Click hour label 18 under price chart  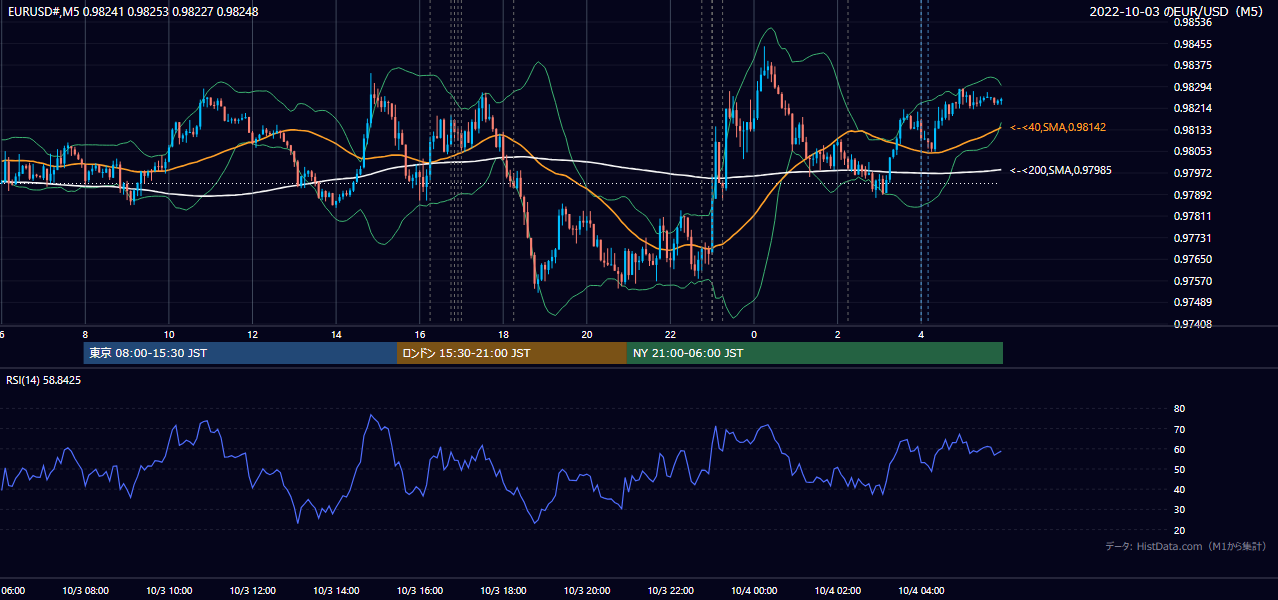(x=503, y=335)
